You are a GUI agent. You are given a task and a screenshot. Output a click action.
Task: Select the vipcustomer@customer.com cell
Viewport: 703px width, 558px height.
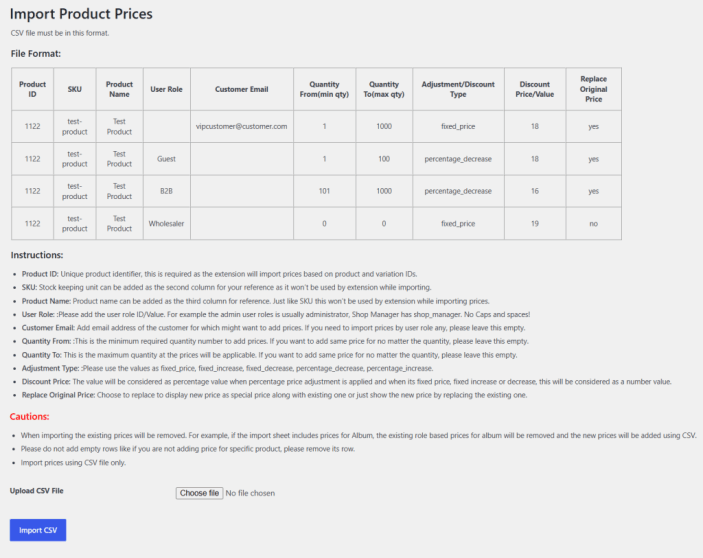(242, 126)
